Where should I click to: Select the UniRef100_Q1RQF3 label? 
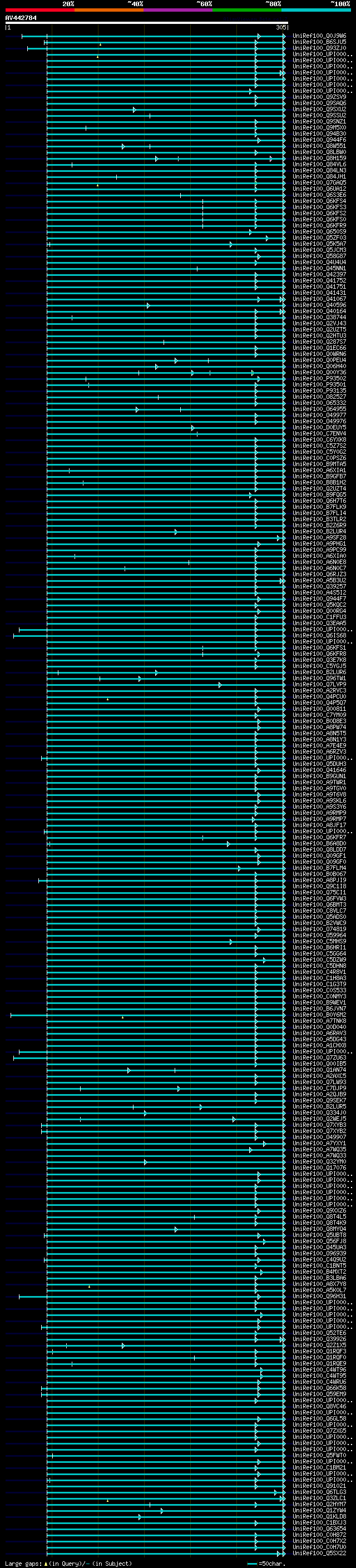click(x=319, y=1351)
